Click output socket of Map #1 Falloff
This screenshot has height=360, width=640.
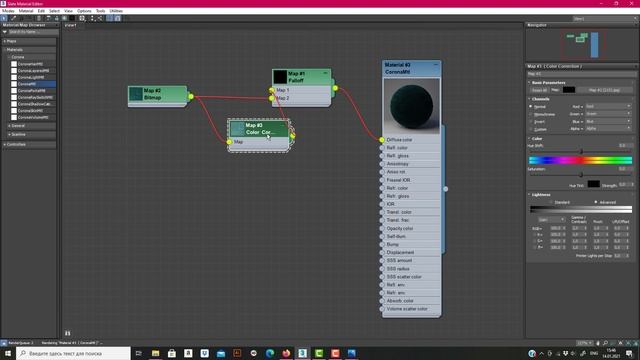click(335, 88)
